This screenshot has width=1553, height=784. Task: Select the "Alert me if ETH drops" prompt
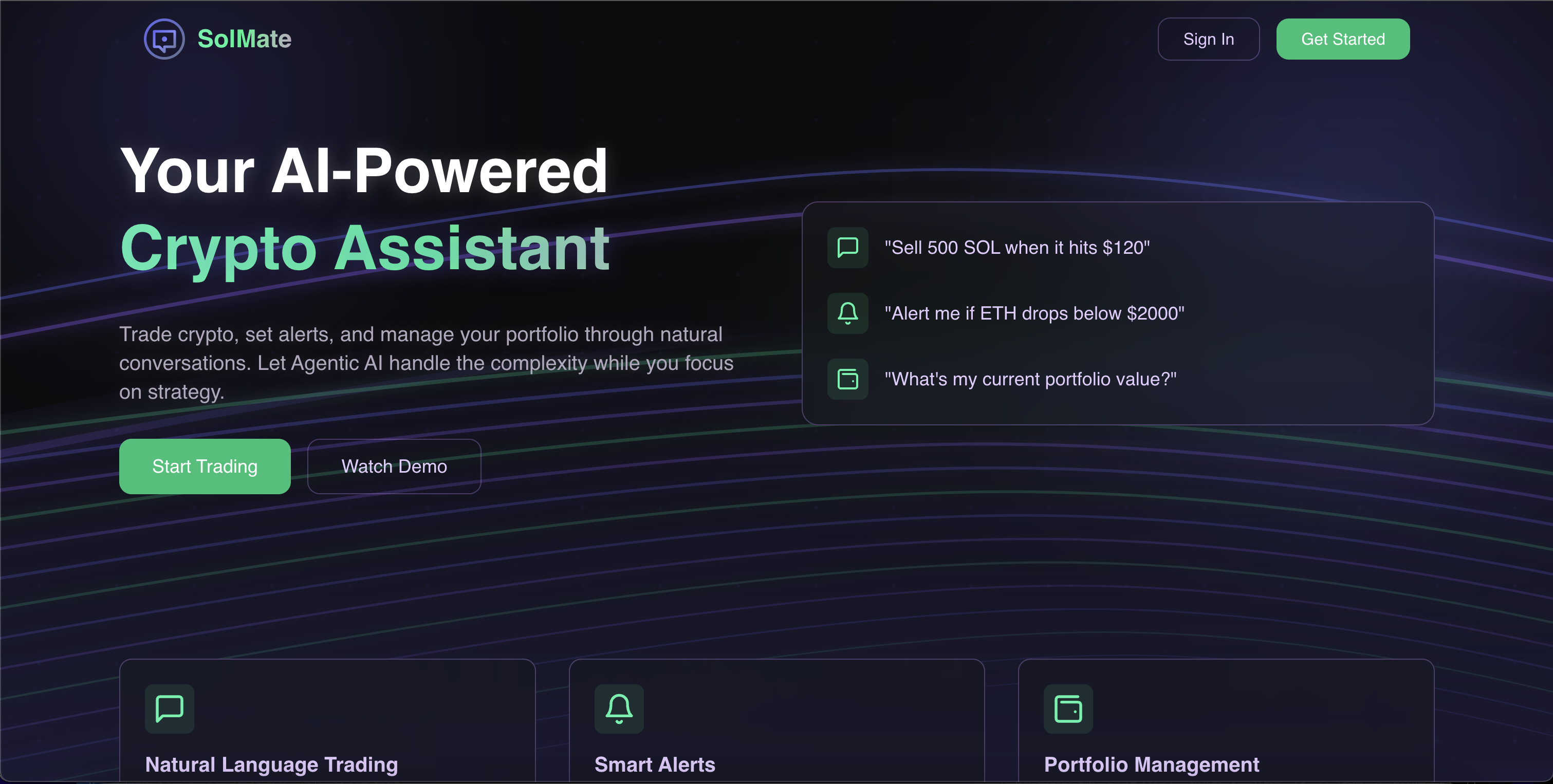coord(1034,313)
